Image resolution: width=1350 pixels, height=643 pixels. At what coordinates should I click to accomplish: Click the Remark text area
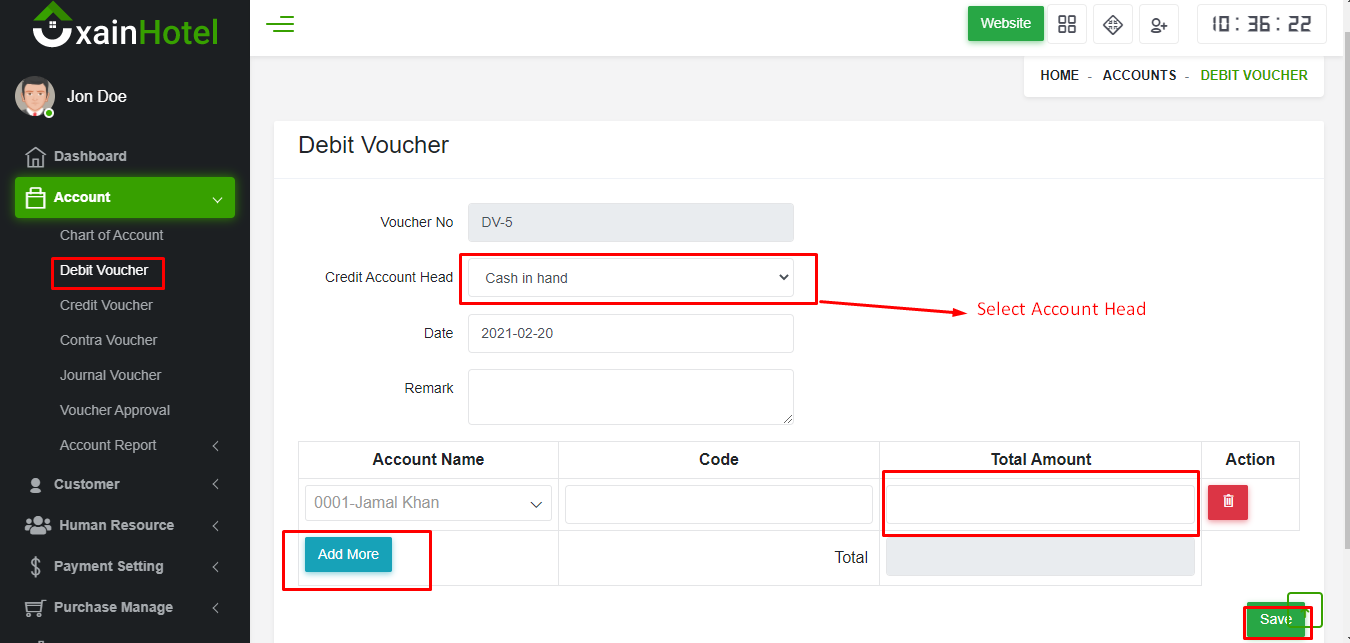631,396
